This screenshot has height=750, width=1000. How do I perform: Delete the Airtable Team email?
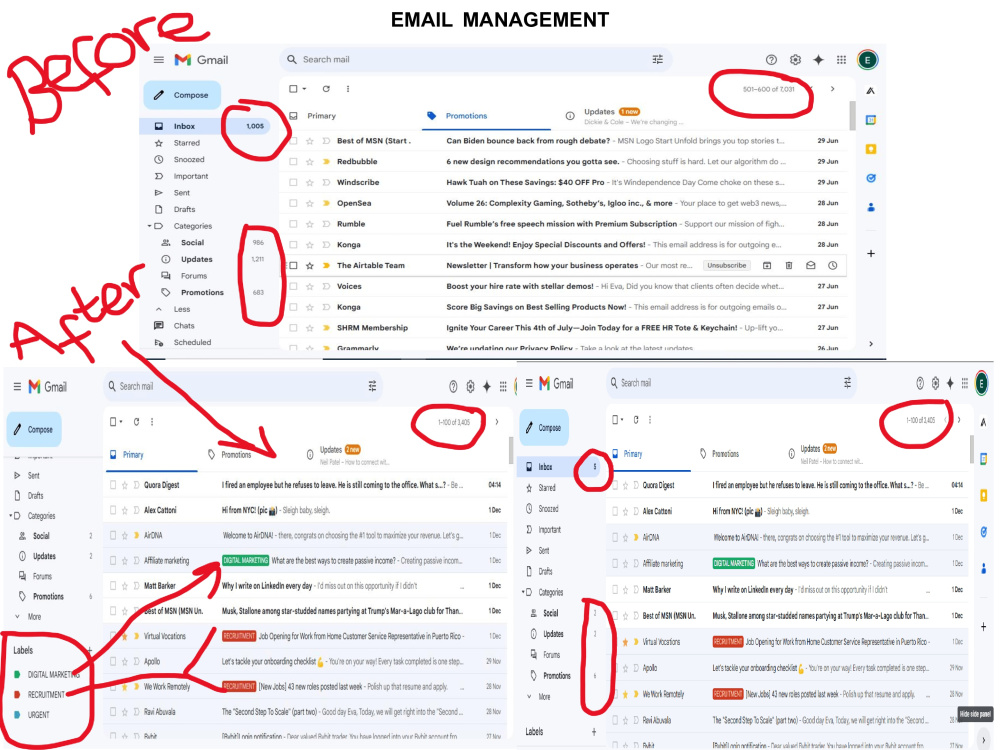[x=788, y=265]
